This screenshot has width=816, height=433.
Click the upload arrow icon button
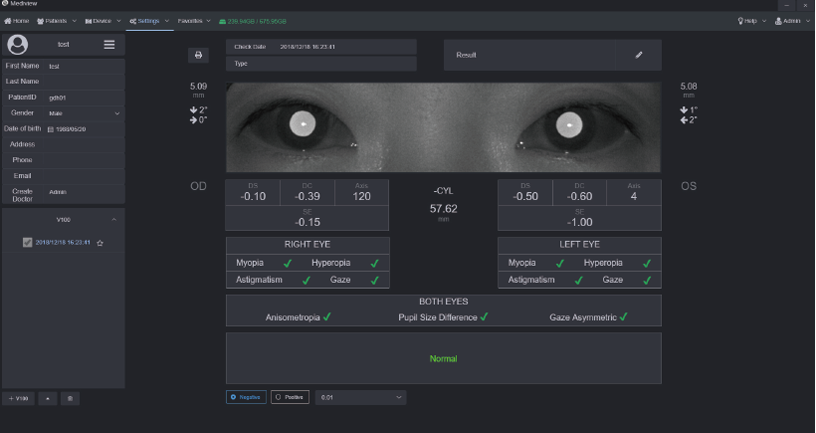tap(47, 398)
